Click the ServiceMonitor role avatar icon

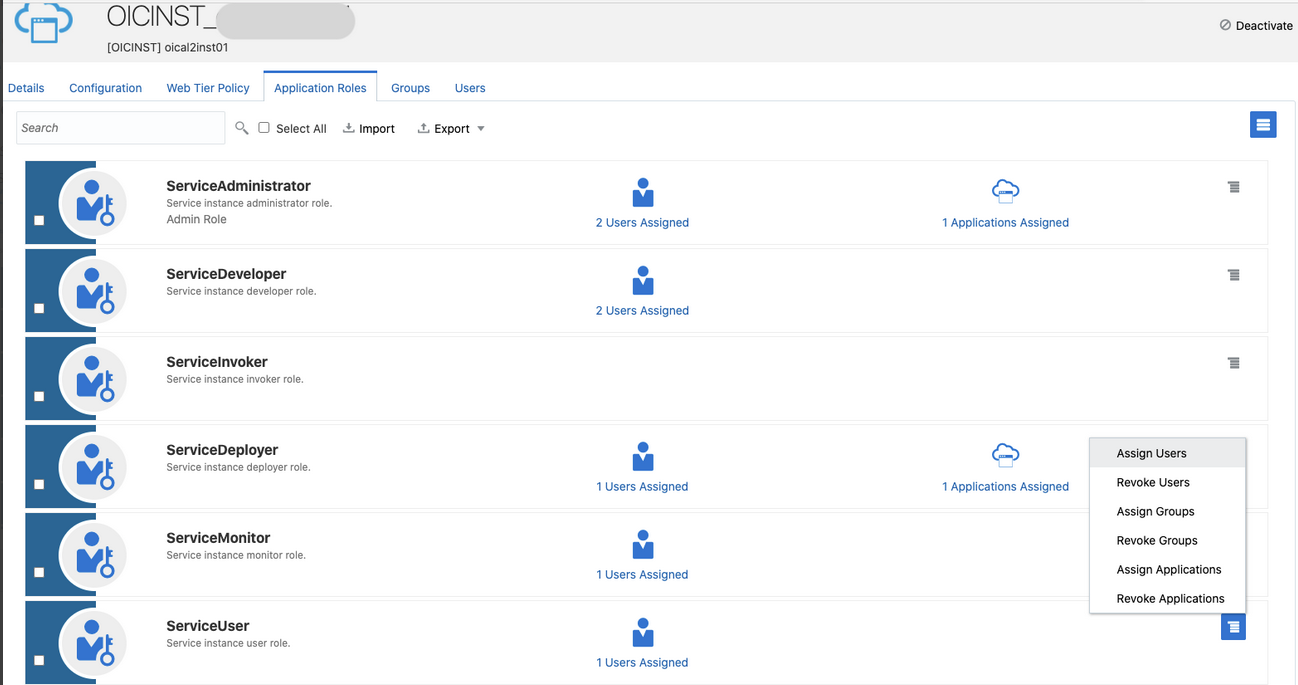(93, 555)
